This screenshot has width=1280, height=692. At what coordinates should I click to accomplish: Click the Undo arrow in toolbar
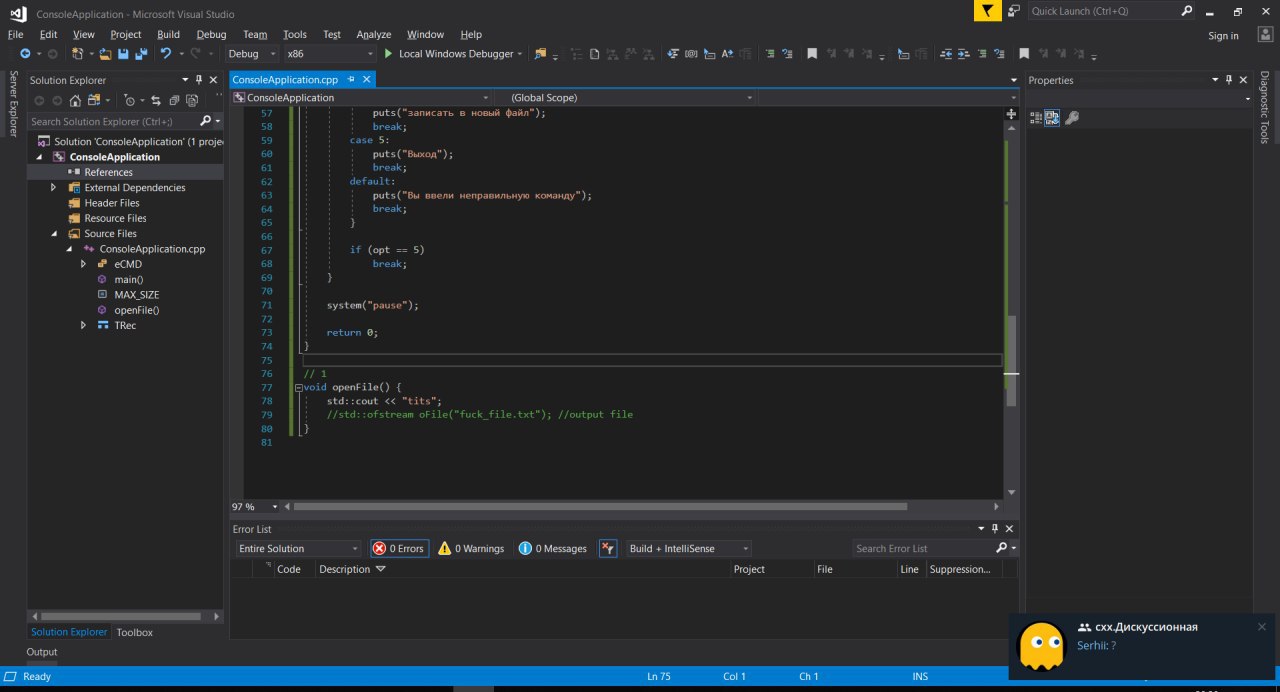point(166,54)
